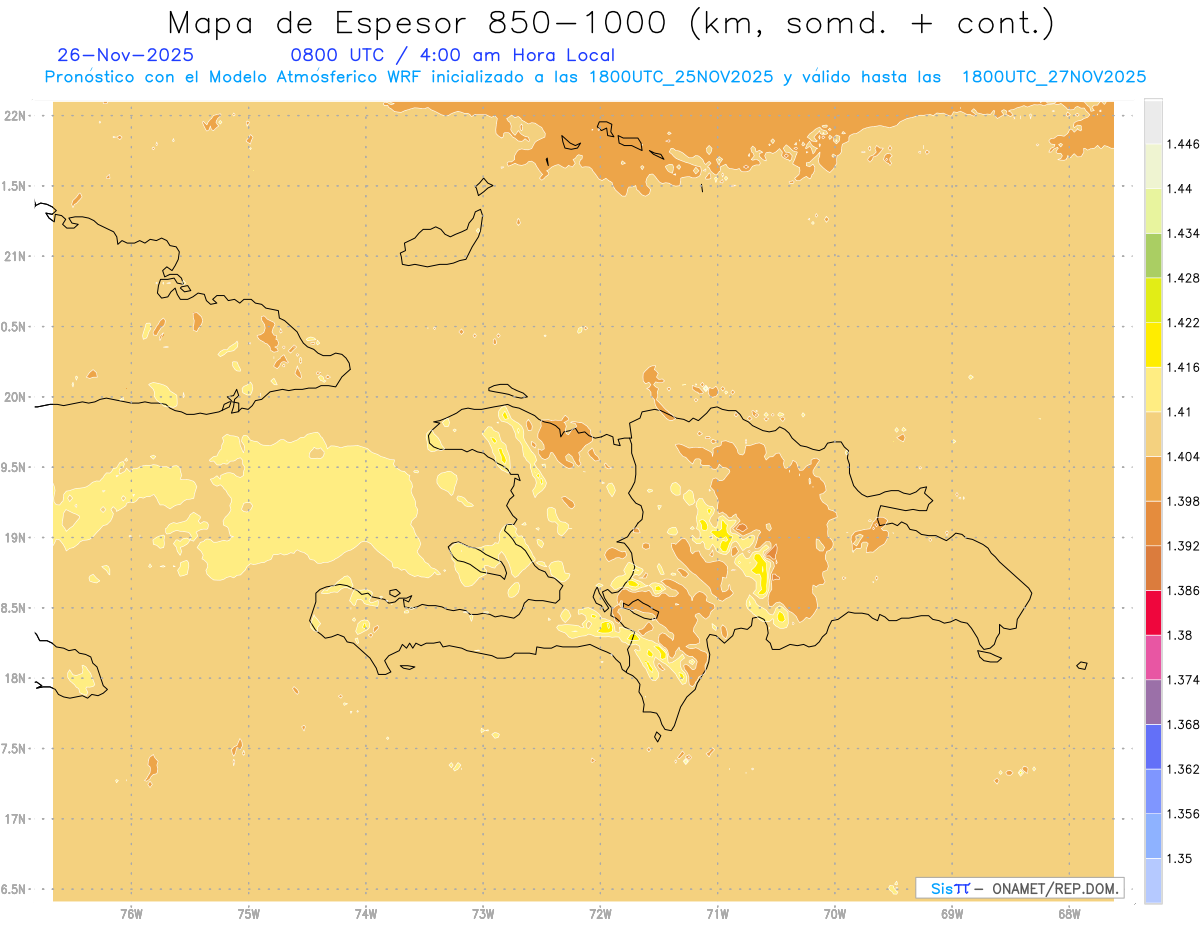Click the time label '0800 UTC / 4:00 am Hora Local'
This screenshot has width=1200, height=927.
453,56
